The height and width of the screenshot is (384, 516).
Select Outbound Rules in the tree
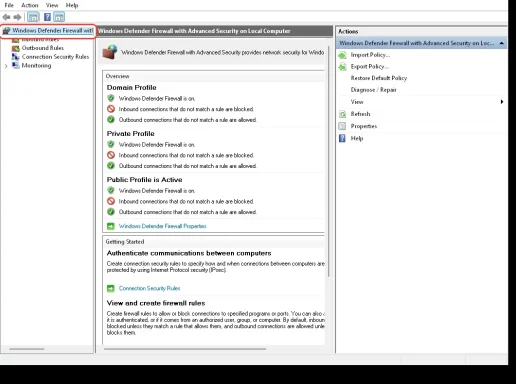coord(43,48)
